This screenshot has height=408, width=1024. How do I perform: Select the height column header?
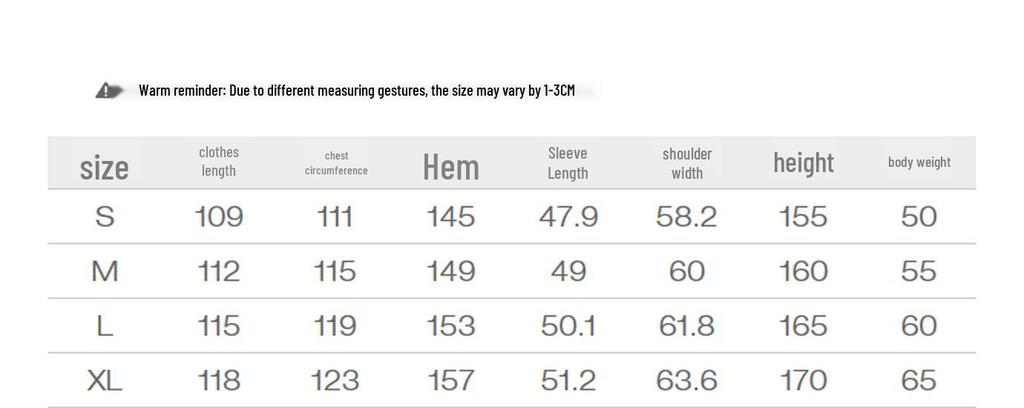point(803,162)
